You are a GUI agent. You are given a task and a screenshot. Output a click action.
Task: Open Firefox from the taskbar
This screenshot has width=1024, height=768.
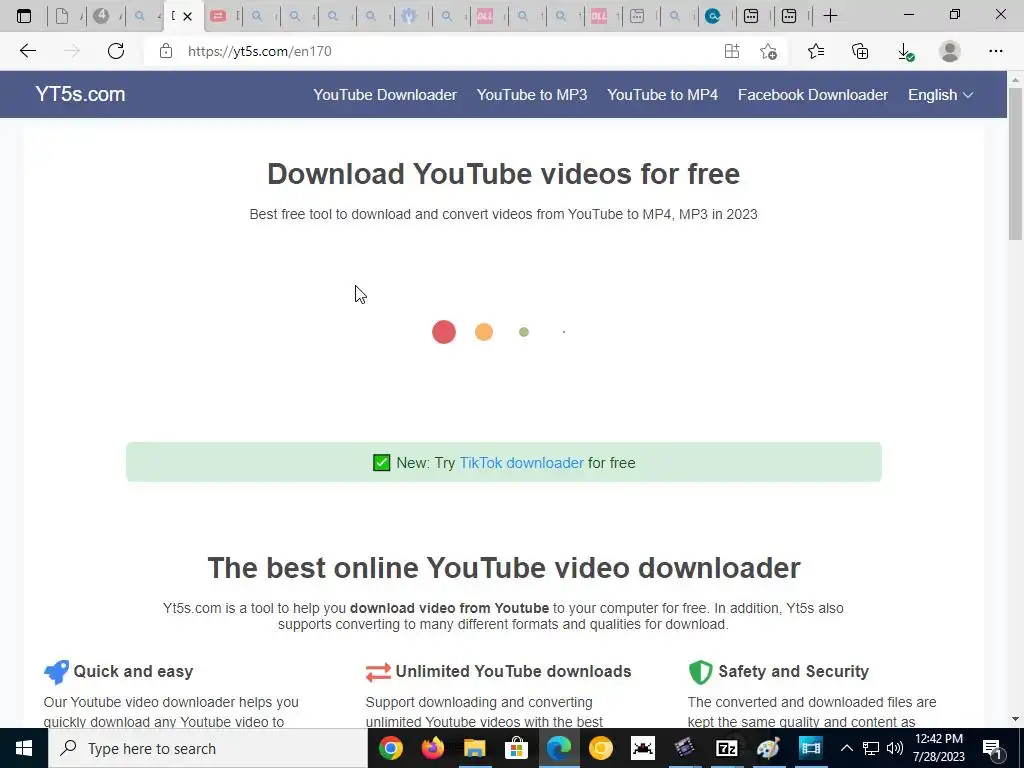click(432, 748)
